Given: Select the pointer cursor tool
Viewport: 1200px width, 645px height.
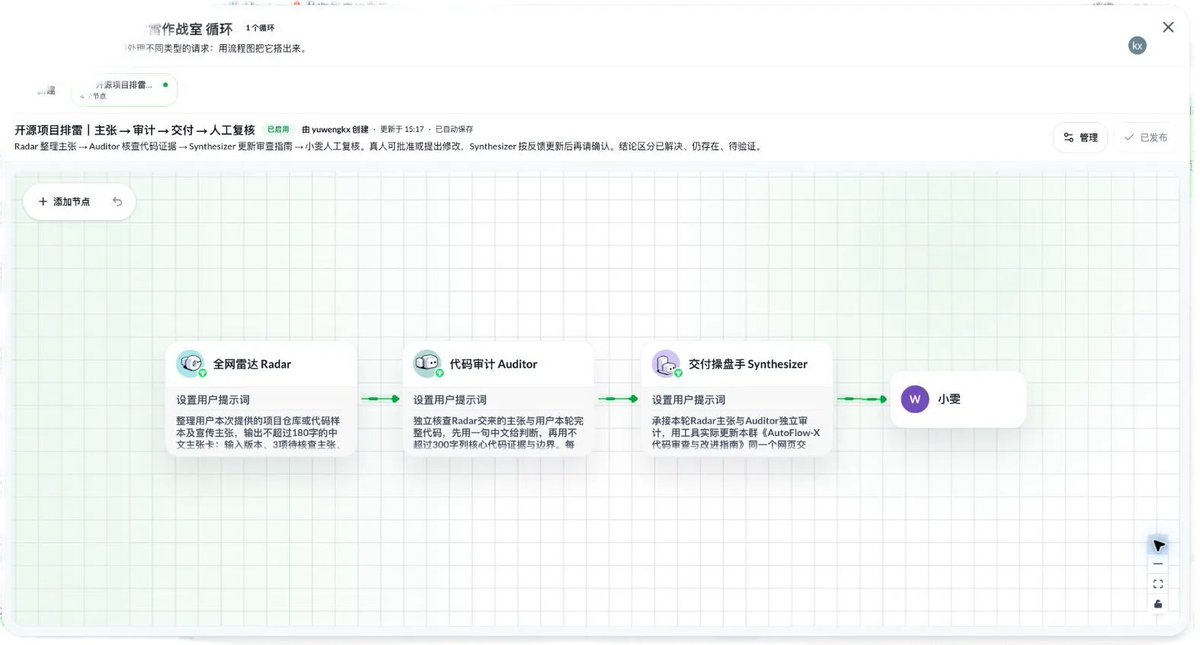Looking at the screenshot, I should (1158, 545).
